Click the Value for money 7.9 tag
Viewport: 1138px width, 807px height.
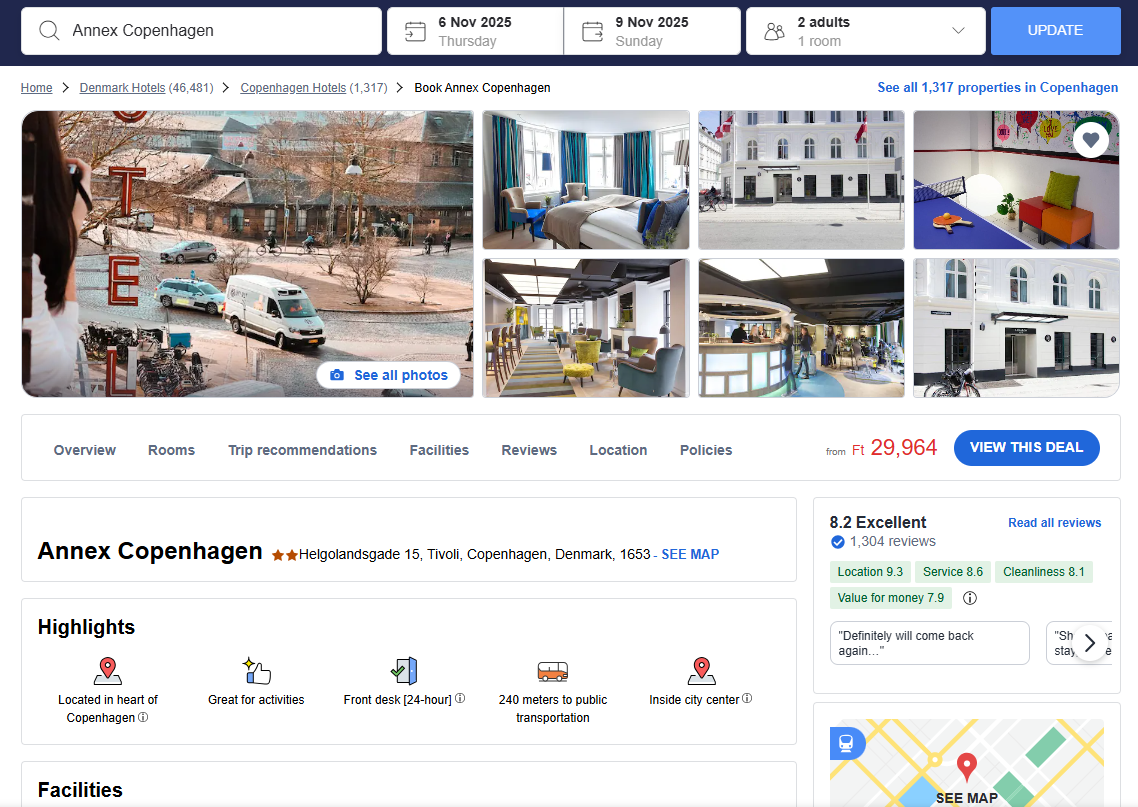pos(891,598)
